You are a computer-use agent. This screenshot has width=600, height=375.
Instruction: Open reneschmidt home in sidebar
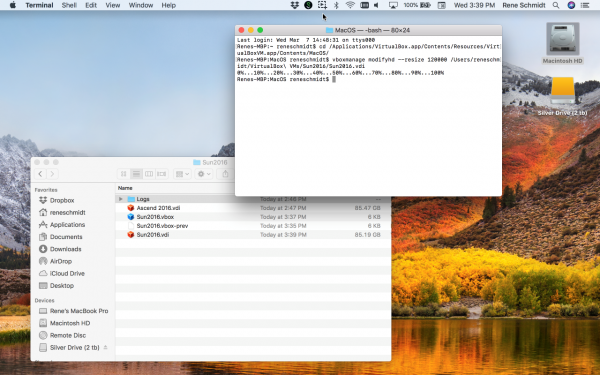point(62,212)
